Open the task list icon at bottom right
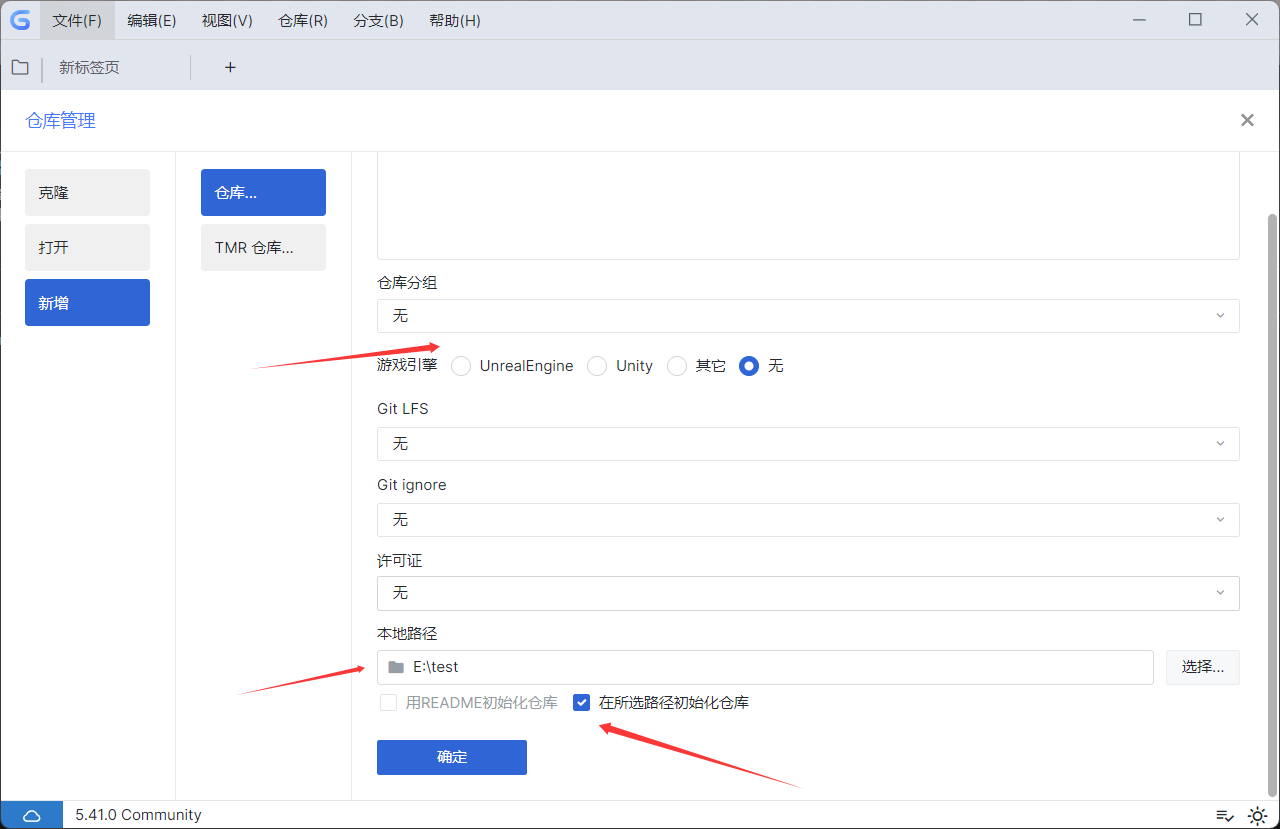Viewport: 1280px width, 829px height. click(1226, 814)
